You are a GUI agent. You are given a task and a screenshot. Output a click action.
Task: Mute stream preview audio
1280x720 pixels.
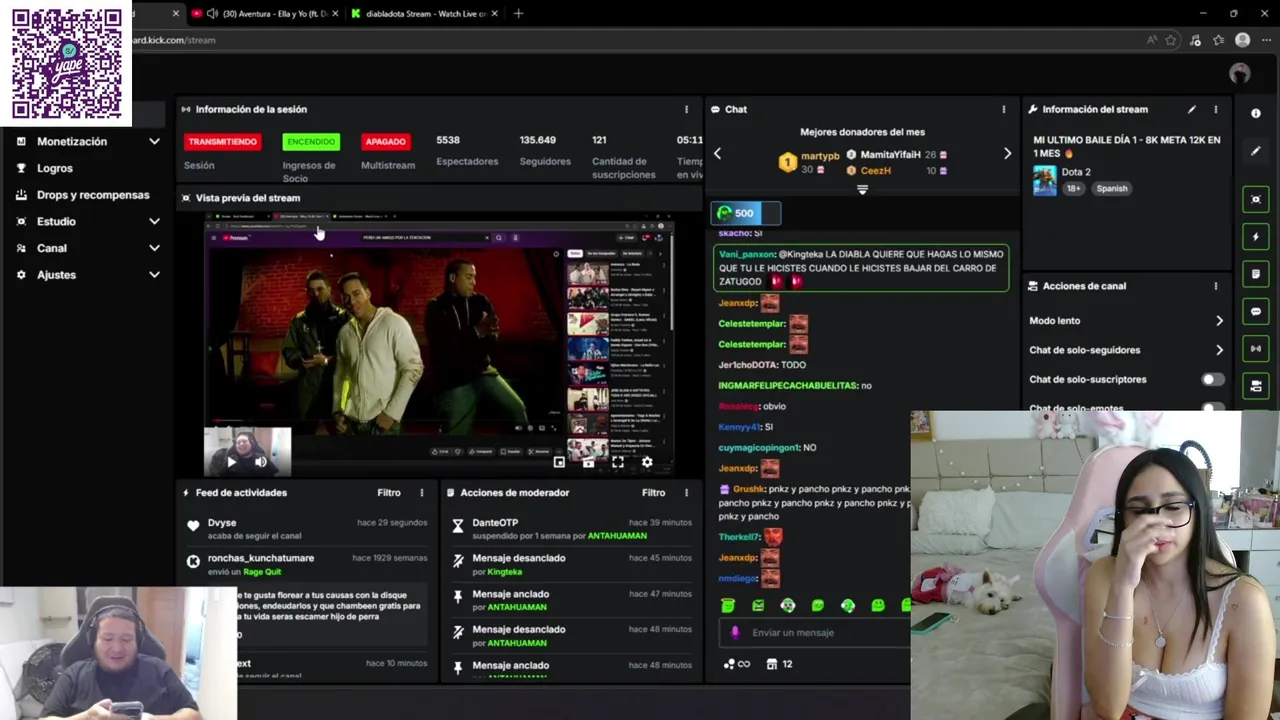pos(260,462)
